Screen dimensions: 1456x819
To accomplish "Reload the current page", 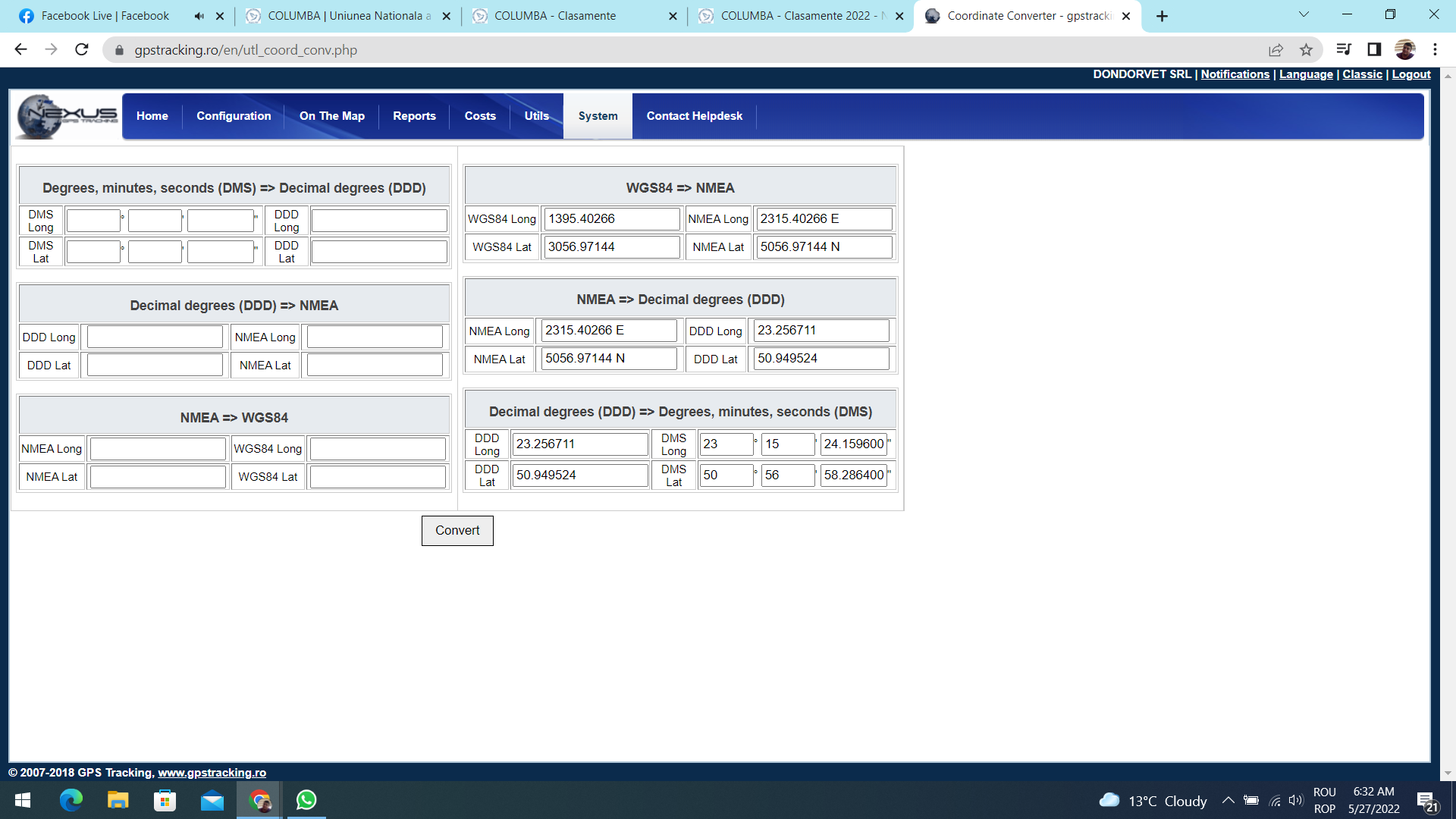I will pyautogui.click(x=82, y=50).
